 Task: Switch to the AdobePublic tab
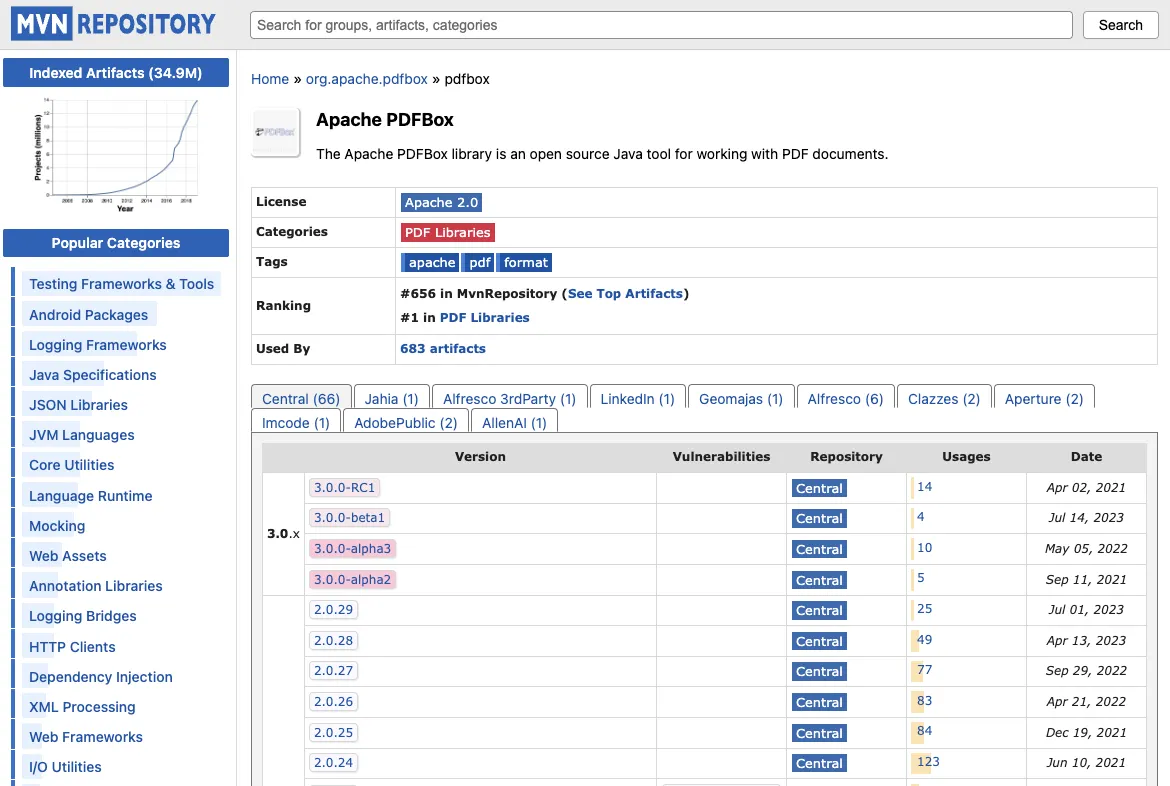point(405,422)
